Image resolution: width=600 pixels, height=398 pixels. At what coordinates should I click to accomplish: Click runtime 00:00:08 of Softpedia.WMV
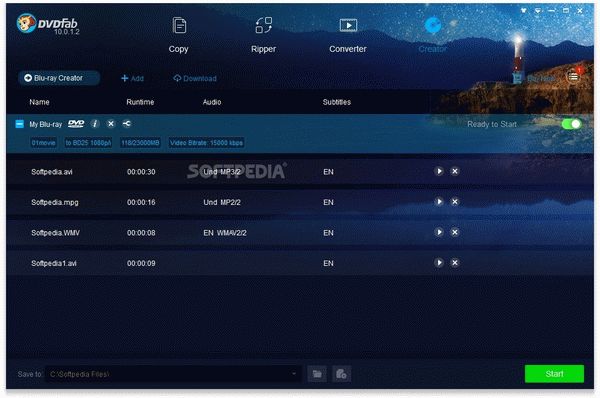click(x=141, y=233)
